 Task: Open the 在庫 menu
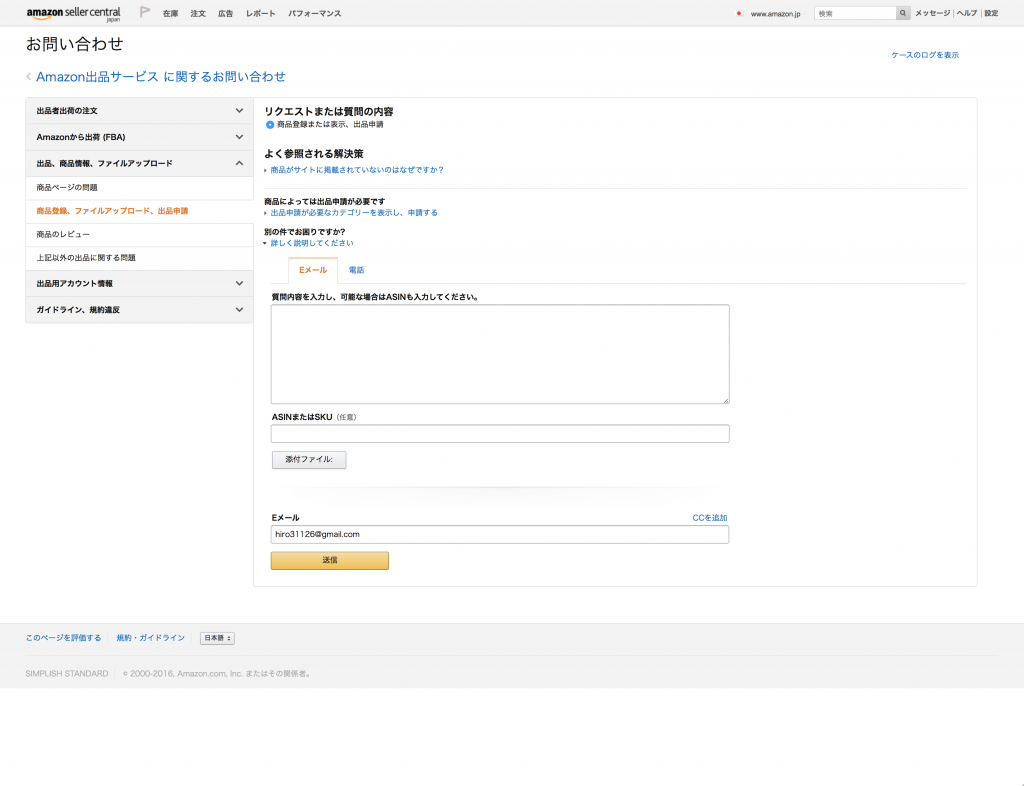point(170,14)
